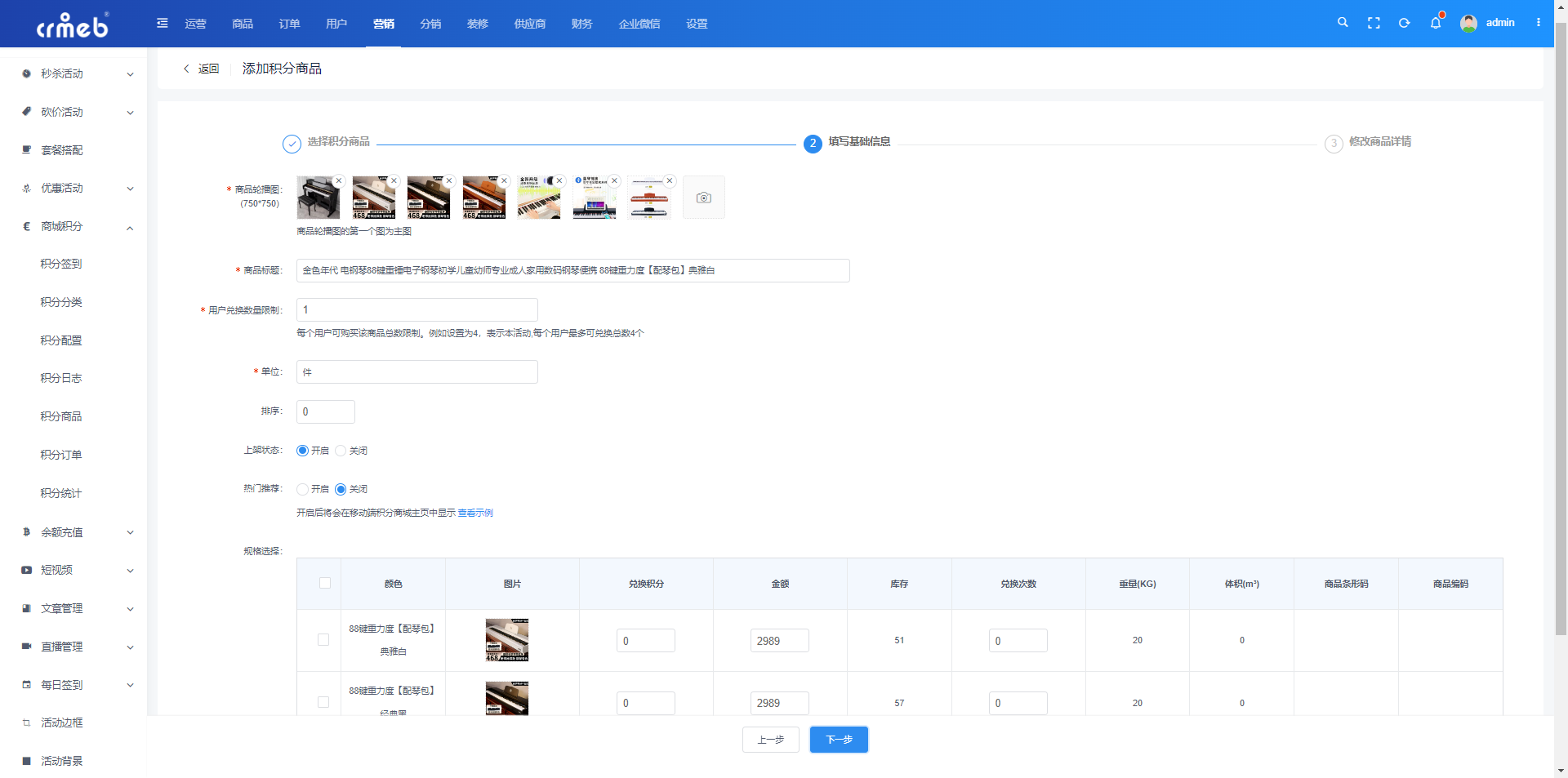The width and height of the screenshot is (1568, 778).
Task: Open the search icon in header
Action: click(1343, 23)
